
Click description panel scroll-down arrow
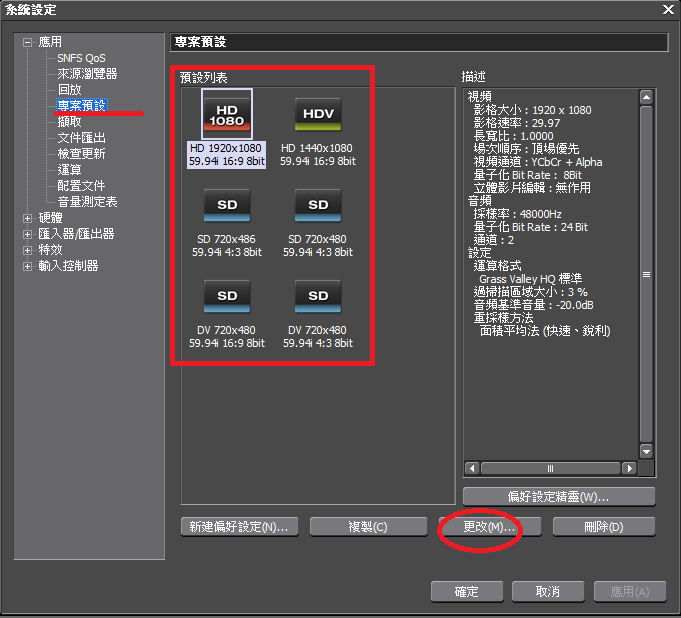[x=646, y=452]
